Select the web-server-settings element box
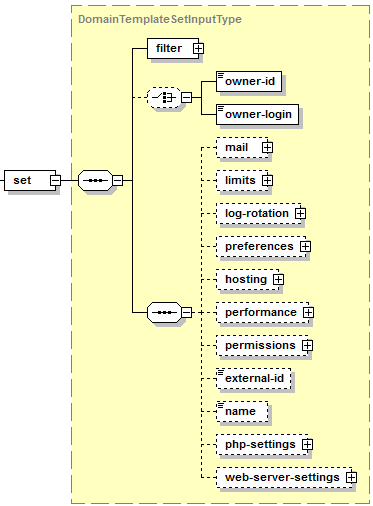 click(284, 478)
